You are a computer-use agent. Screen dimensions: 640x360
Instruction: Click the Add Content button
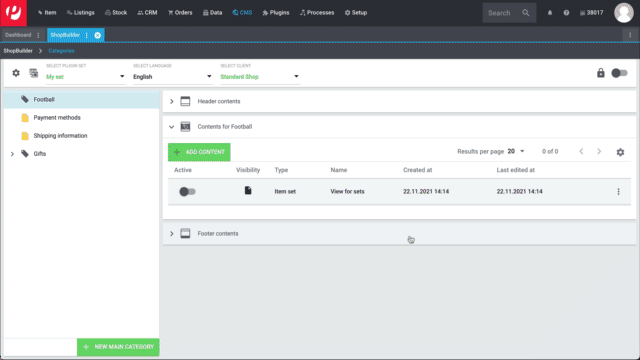click(x=199, y=152)
